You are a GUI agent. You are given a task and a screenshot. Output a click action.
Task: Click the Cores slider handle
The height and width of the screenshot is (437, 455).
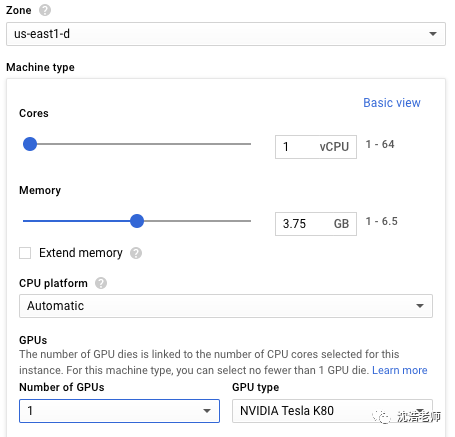30,144
